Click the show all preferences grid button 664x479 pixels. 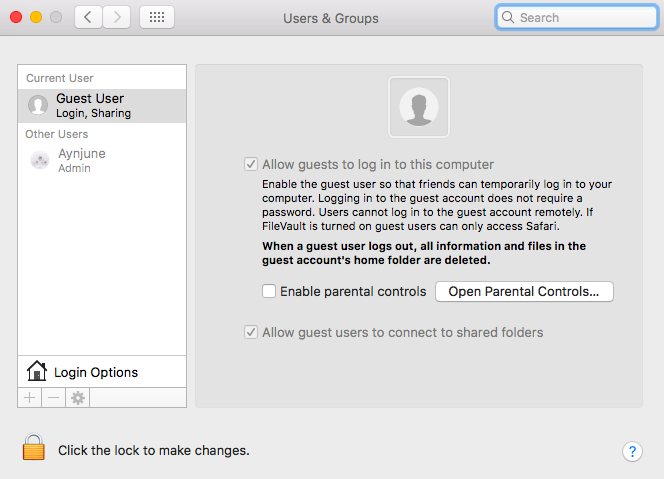[x=158, y=17]
